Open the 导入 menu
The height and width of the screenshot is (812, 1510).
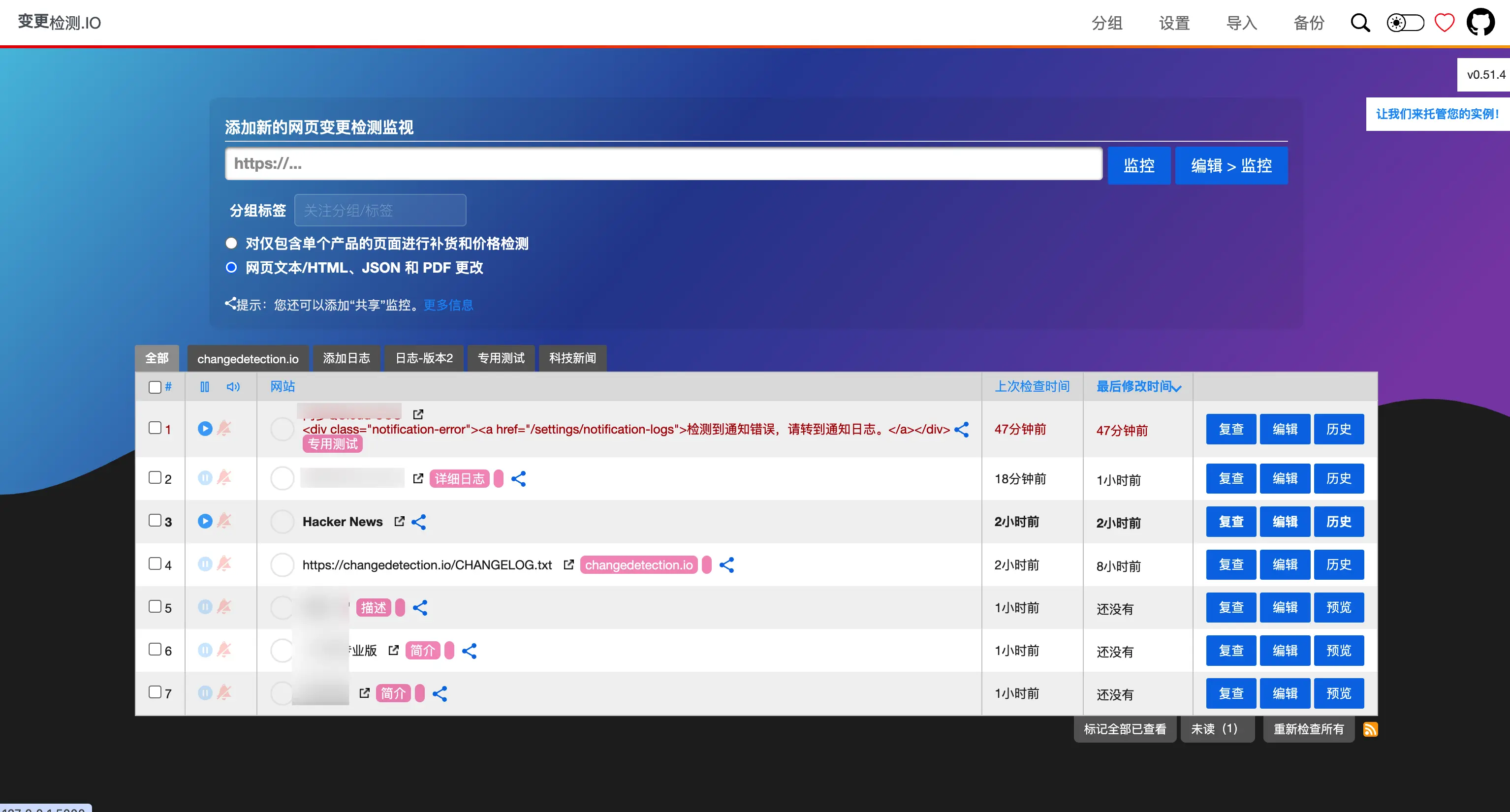[x=1242, y=23]
